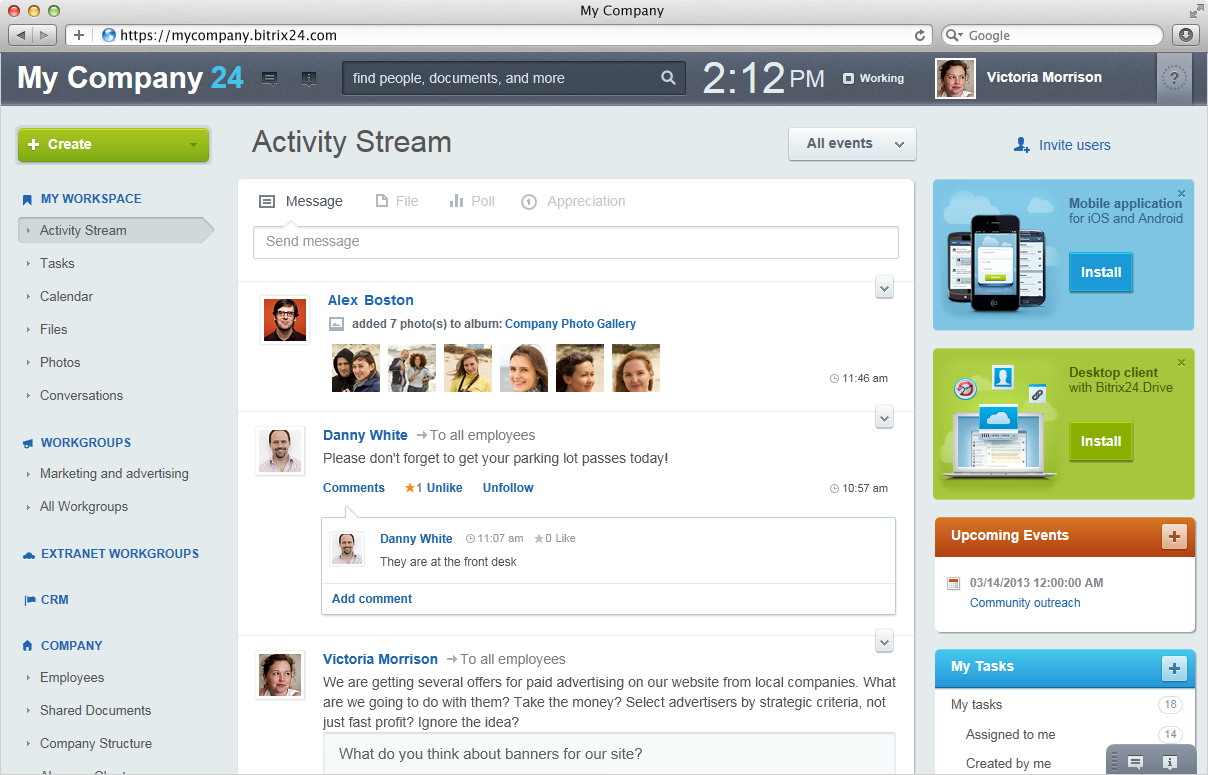Screen dimensions: 1208x775
Task: Open the help question mark icon
Action: pos(1175,78)
